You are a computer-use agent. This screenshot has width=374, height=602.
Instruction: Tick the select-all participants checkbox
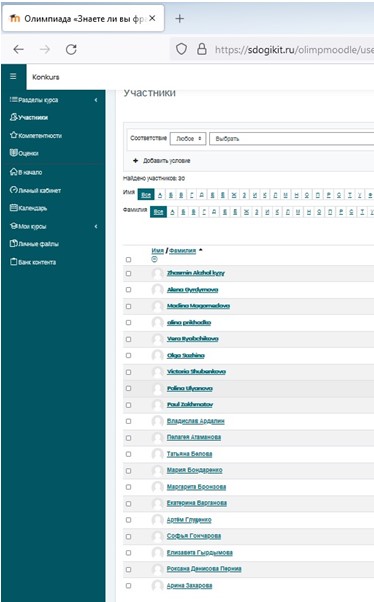click(x=129, y=260)
